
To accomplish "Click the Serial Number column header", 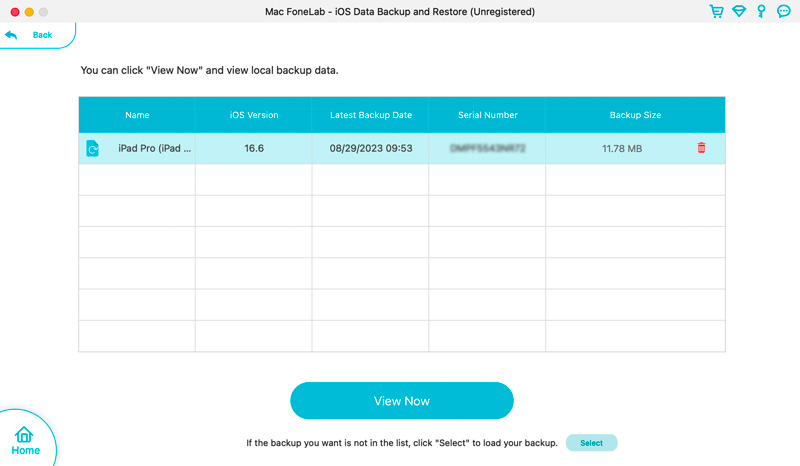I will [488, 115].
